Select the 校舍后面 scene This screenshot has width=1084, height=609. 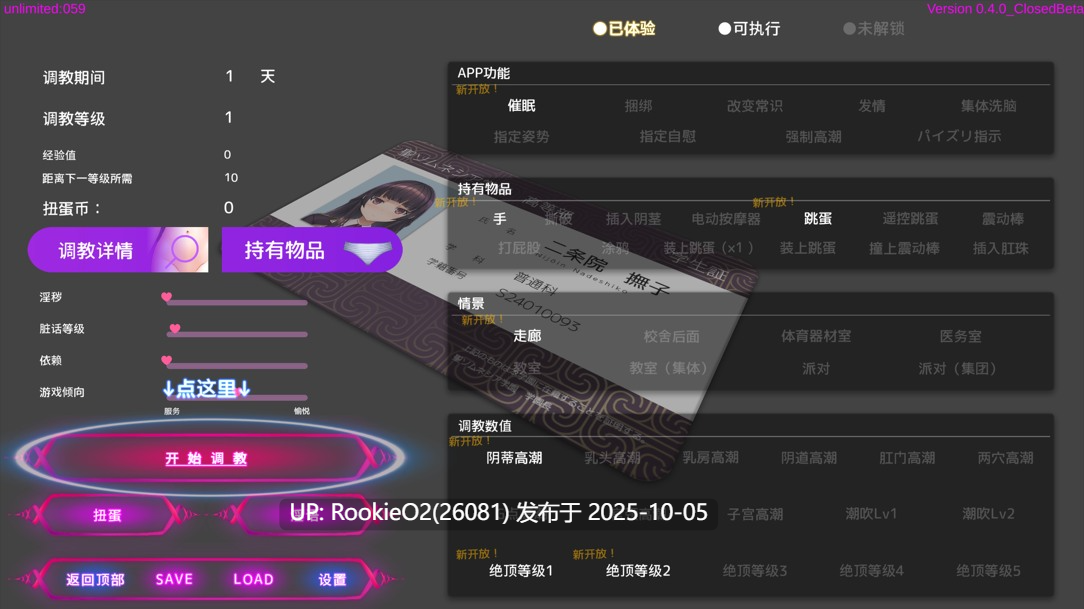tap(671, 336)
